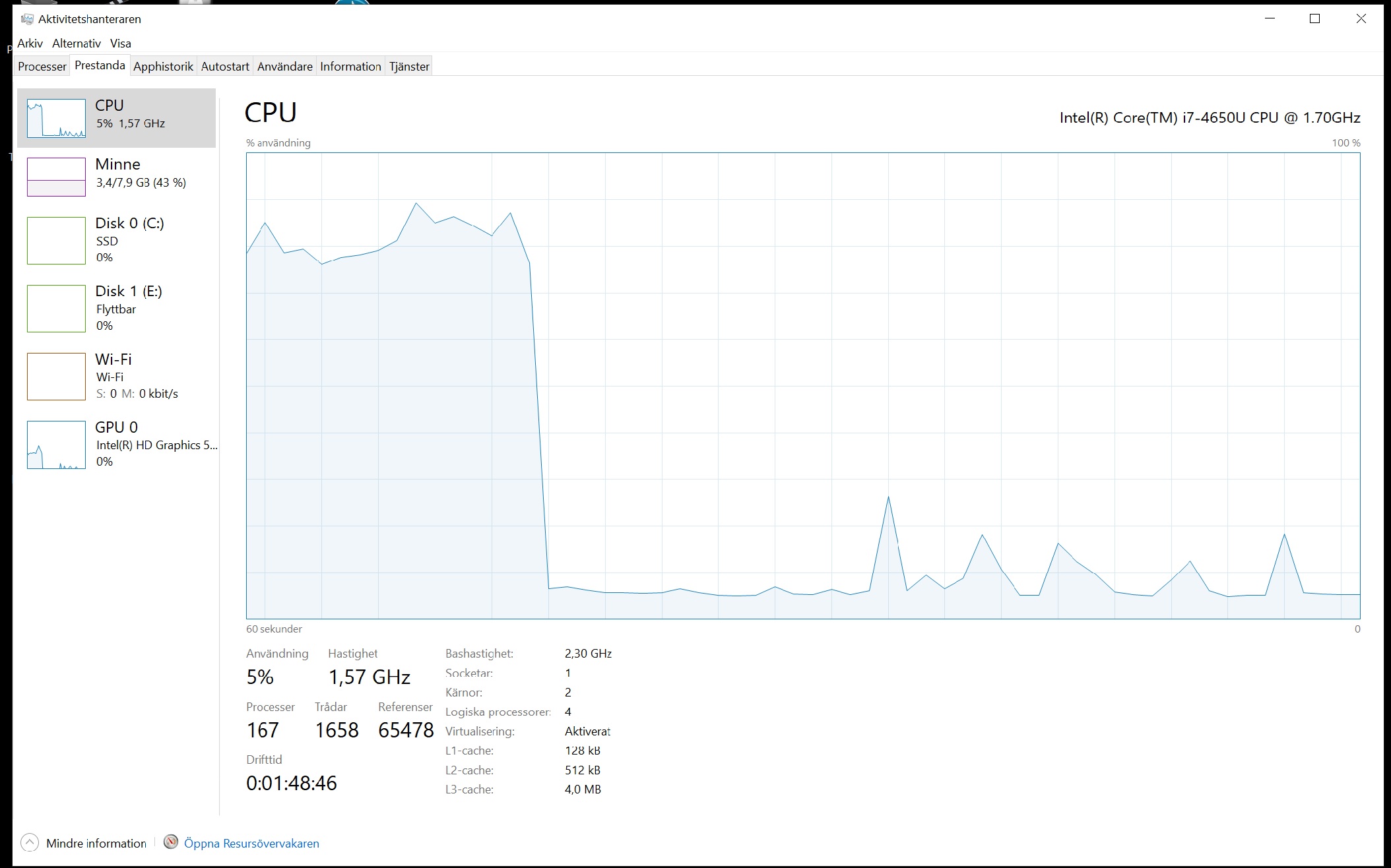Click the Referenser count 65478
This screenshot has width=1391, height=868.
406,730
